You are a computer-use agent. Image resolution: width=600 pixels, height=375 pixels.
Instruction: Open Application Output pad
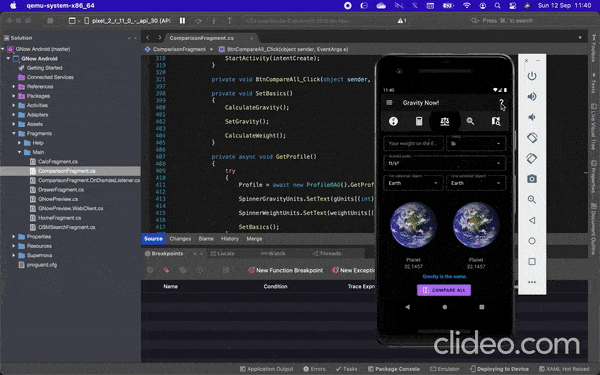point(267,369)
